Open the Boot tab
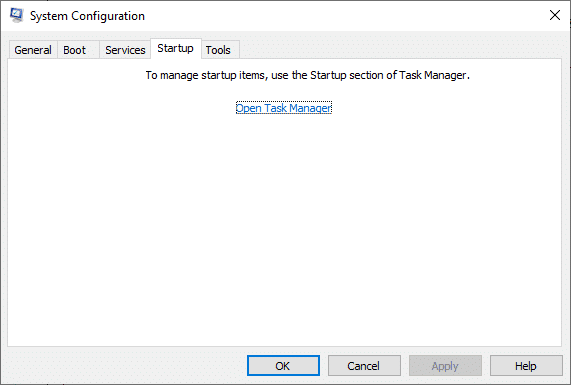The height and width of the screenshot is (385, 571). pyautogui.click(x=75, y=50)
